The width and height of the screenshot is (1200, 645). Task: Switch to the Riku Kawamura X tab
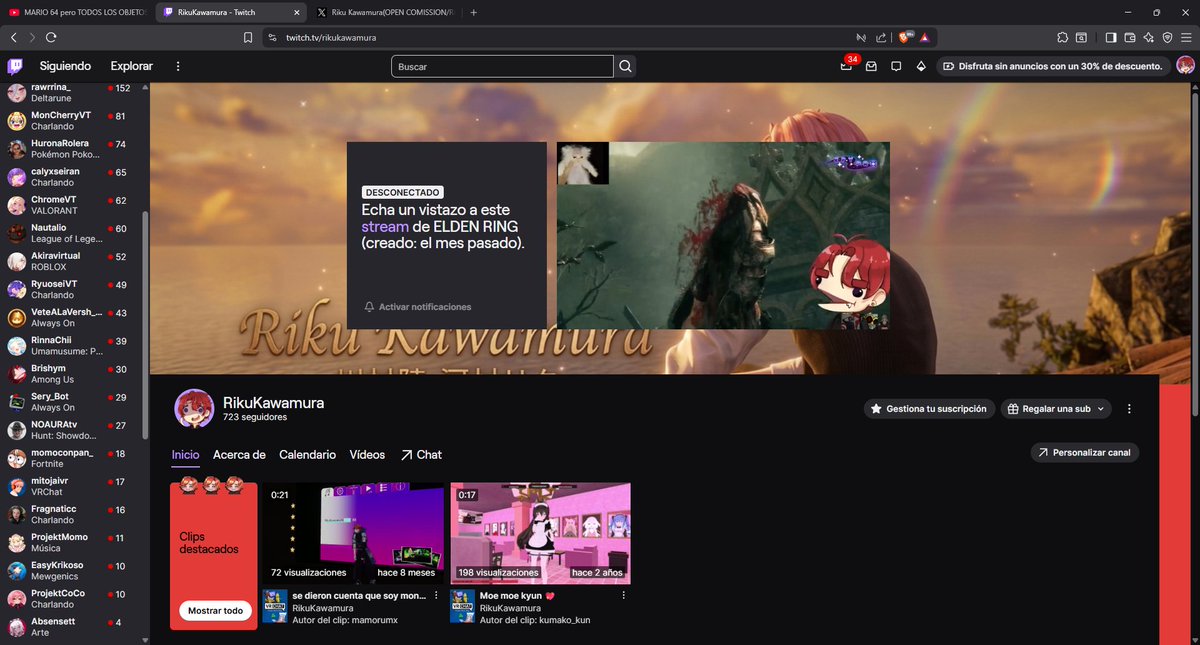click(x=384, y=12)
